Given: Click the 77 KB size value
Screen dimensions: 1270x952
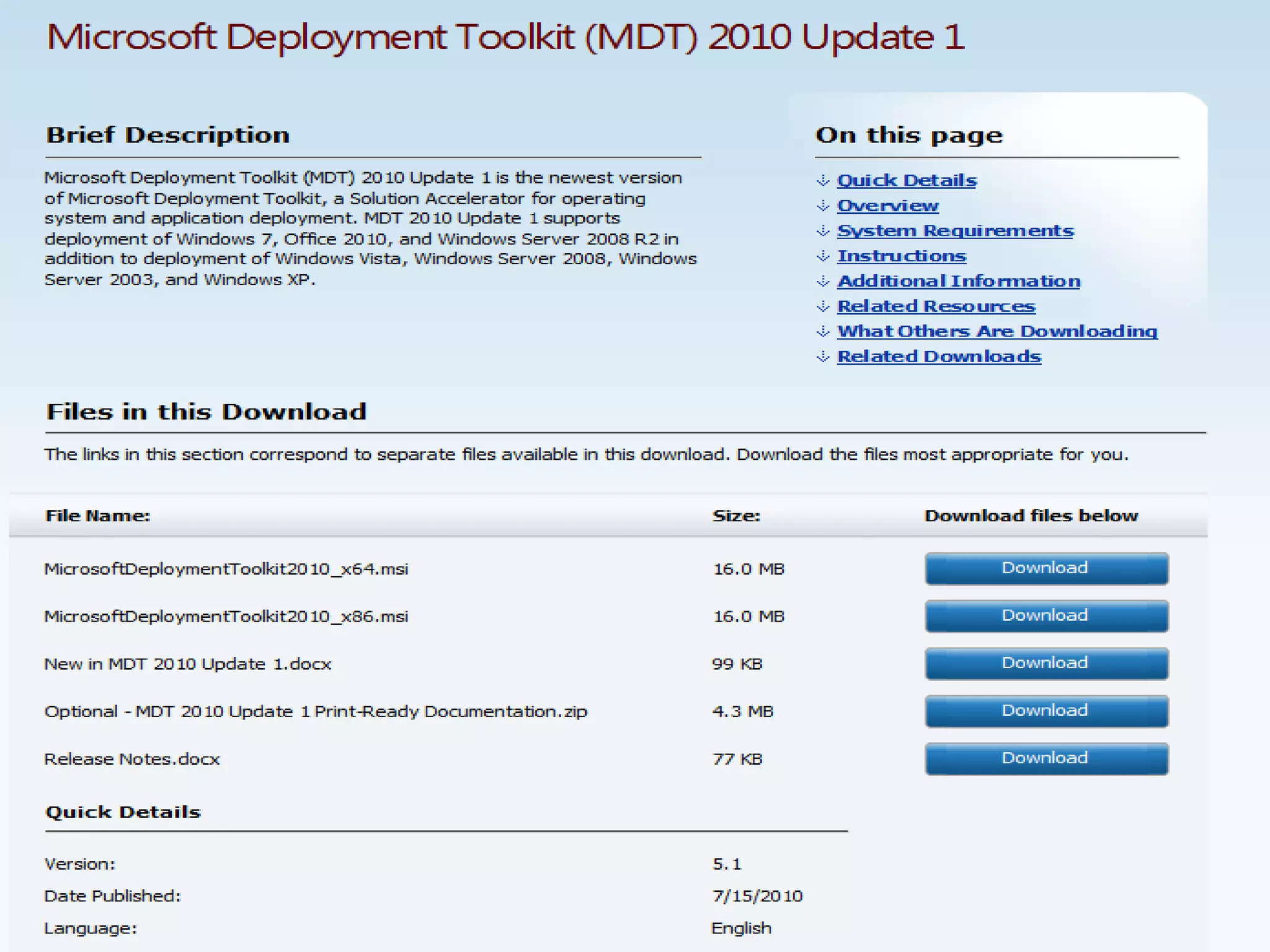Looking at the screenshot, I should pos(737,759).
